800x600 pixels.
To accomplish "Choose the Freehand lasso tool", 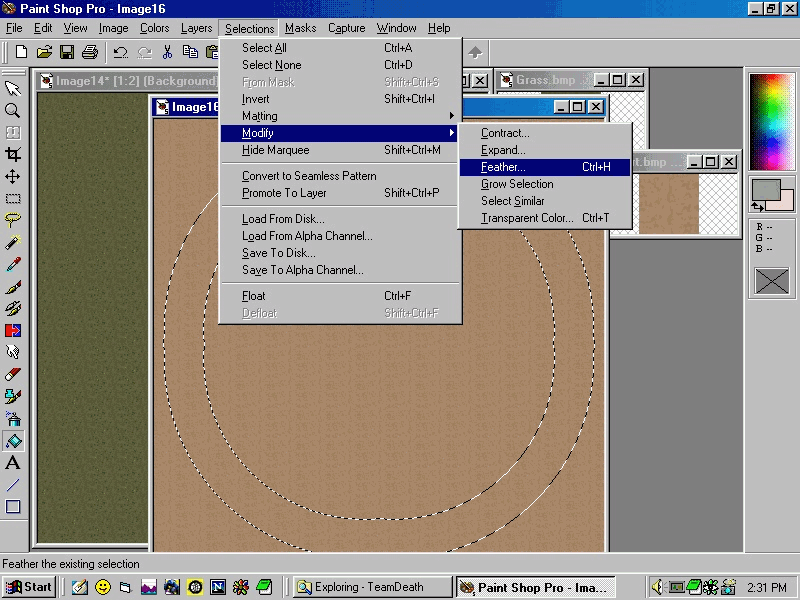I will [13, 220].
